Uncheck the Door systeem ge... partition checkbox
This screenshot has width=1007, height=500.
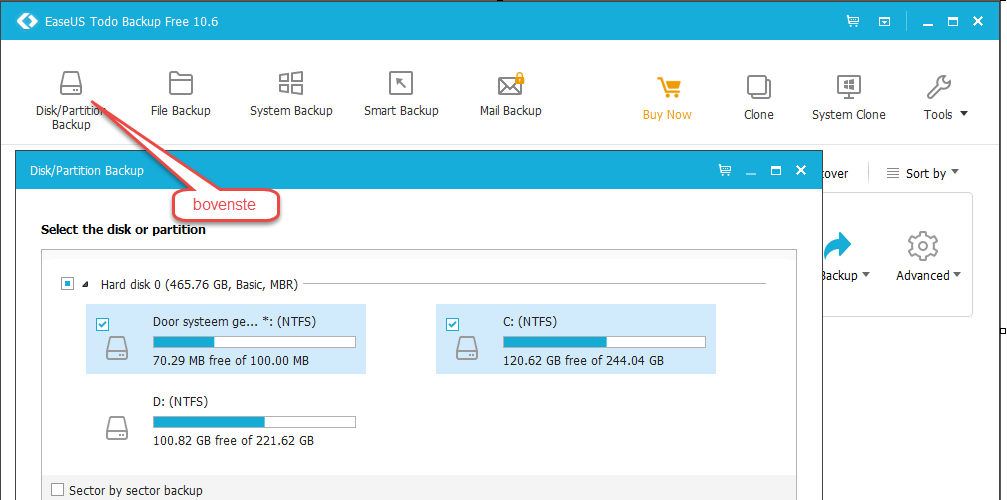point(102,325)
